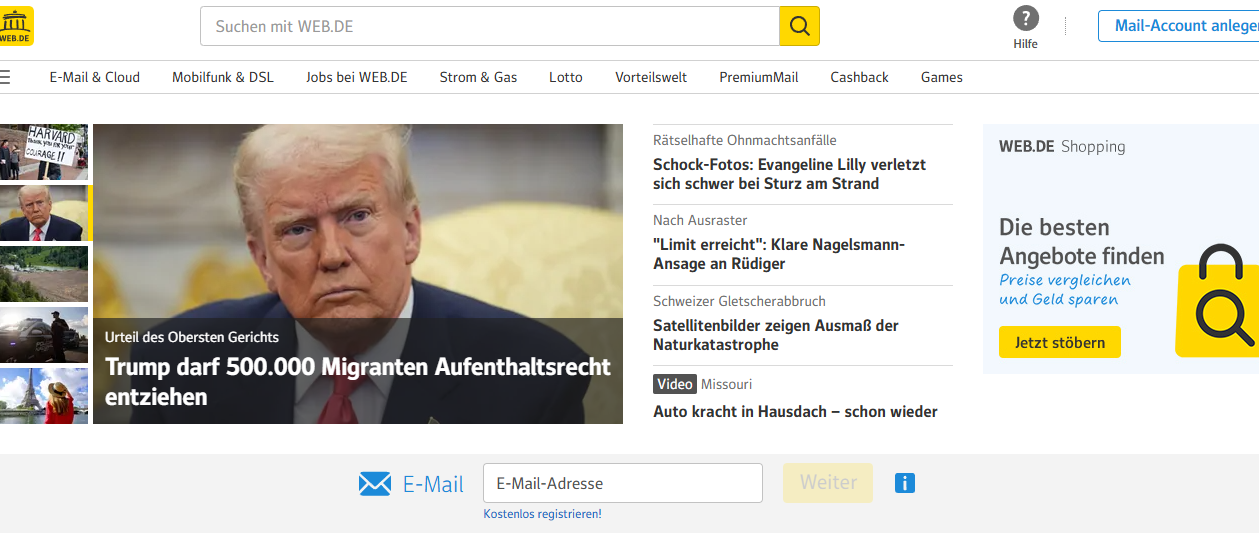Click the blue 'E-Mail' label text
The width and height of the screenshot is (1259, 533).
[433, 484]
